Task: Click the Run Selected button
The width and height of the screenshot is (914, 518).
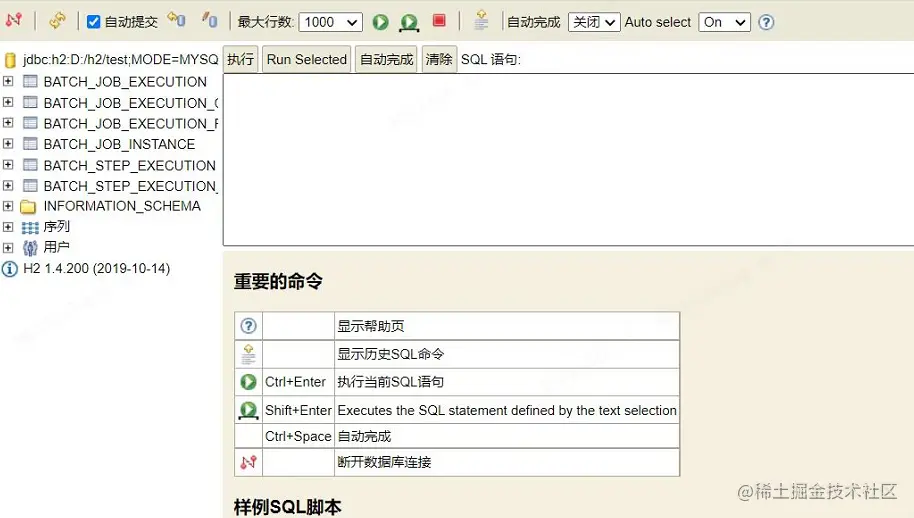Action: pyautogui.click(x=307, y=59)
